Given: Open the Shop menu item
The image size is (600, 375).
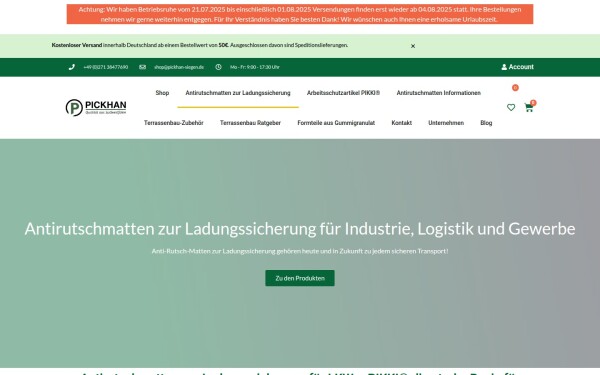Looking at the screenshot, I should click(162, 93).
